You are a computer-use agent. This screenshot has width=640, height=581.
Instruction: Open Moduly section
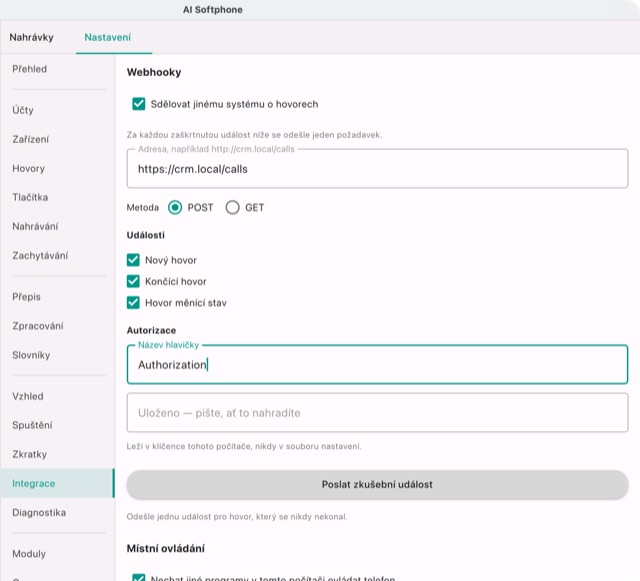click(29, 554)
